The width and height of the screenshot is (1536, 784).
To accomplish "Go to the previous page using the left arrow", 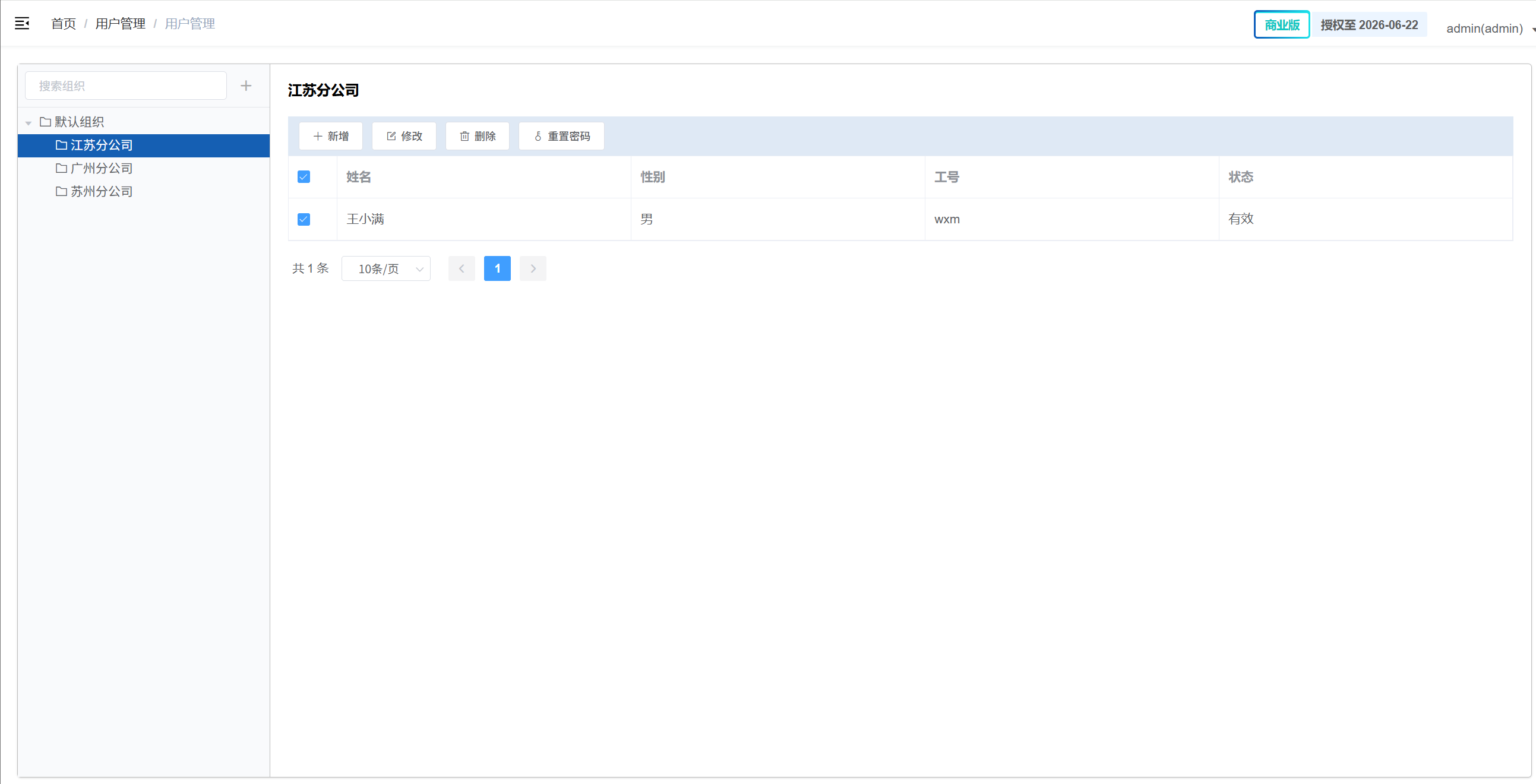I will (462, 269).
